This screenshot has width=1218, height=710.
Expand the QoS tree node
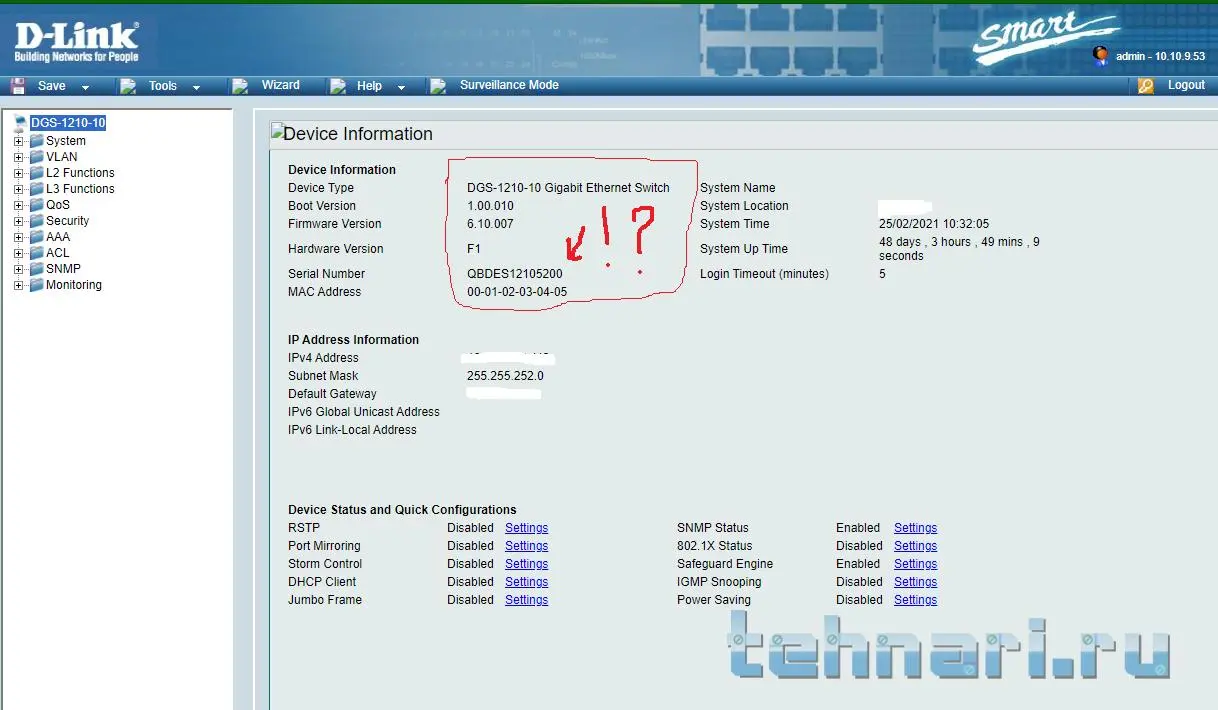tap(19, 205)
